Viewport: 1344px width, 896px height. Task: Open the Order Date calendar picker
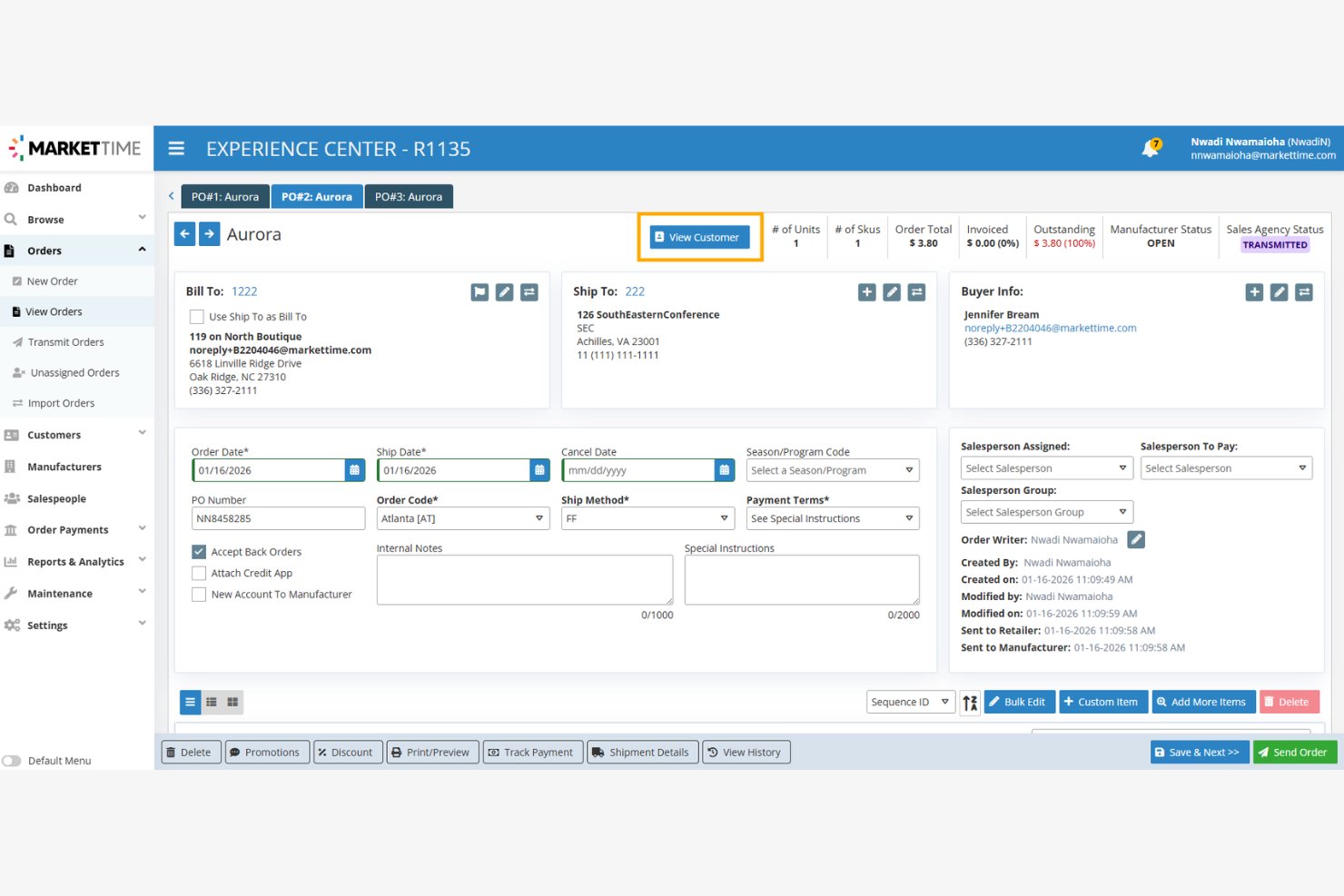(x=354, y=469)
